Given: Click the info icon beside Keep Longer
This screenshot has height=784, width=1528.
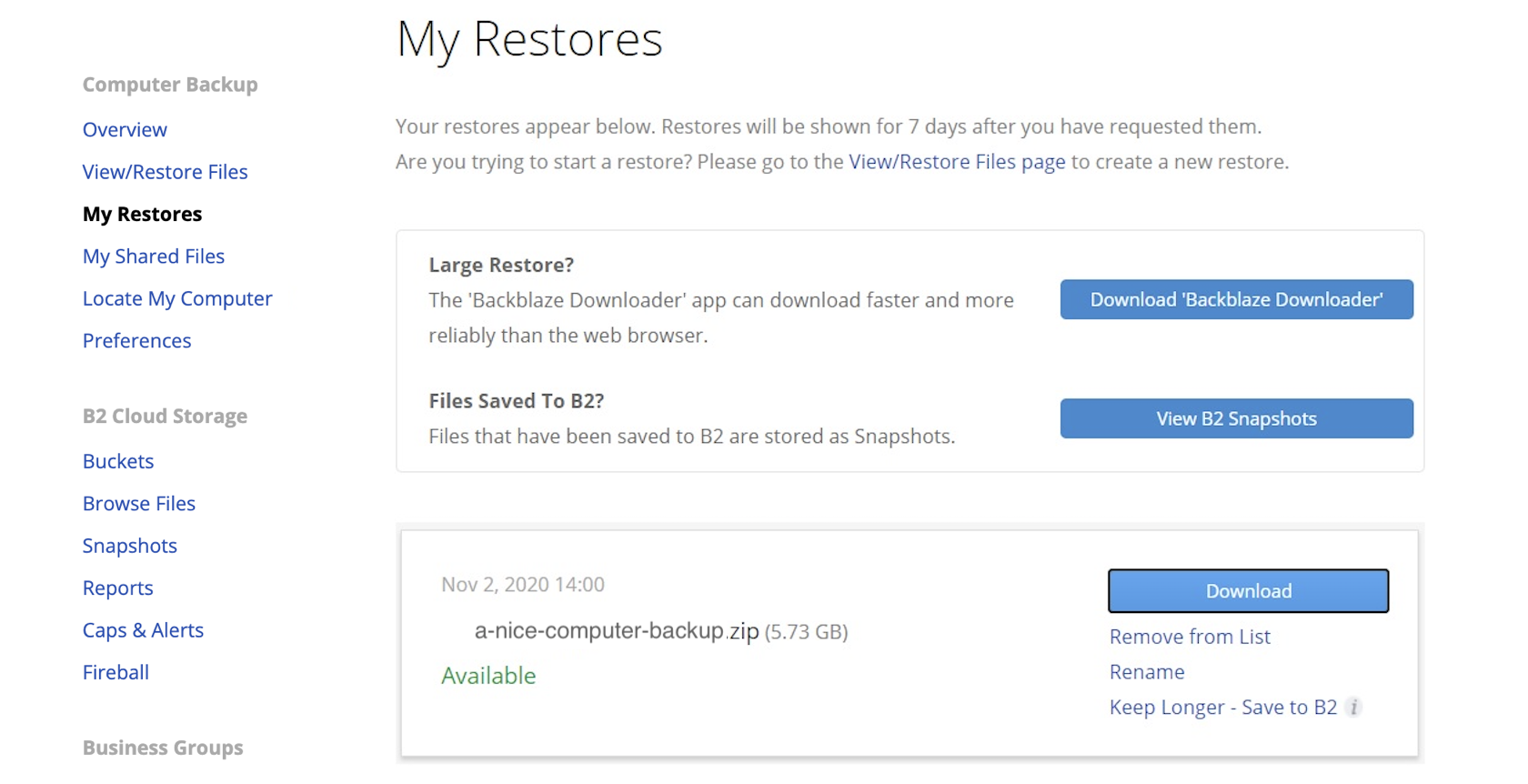Looking at the screenshot, I should pos(1353,707).
